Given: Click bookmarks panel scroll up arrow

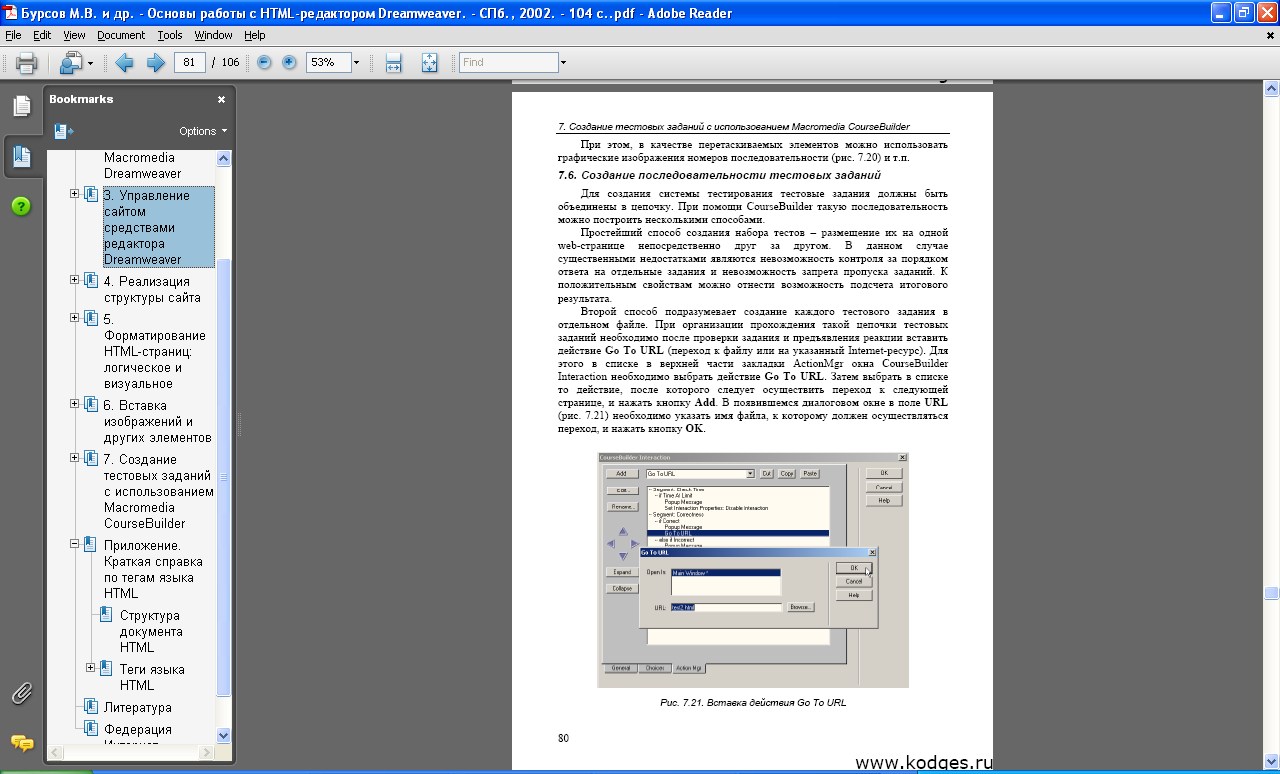Looking at the screenshot, I should point(224,159).
